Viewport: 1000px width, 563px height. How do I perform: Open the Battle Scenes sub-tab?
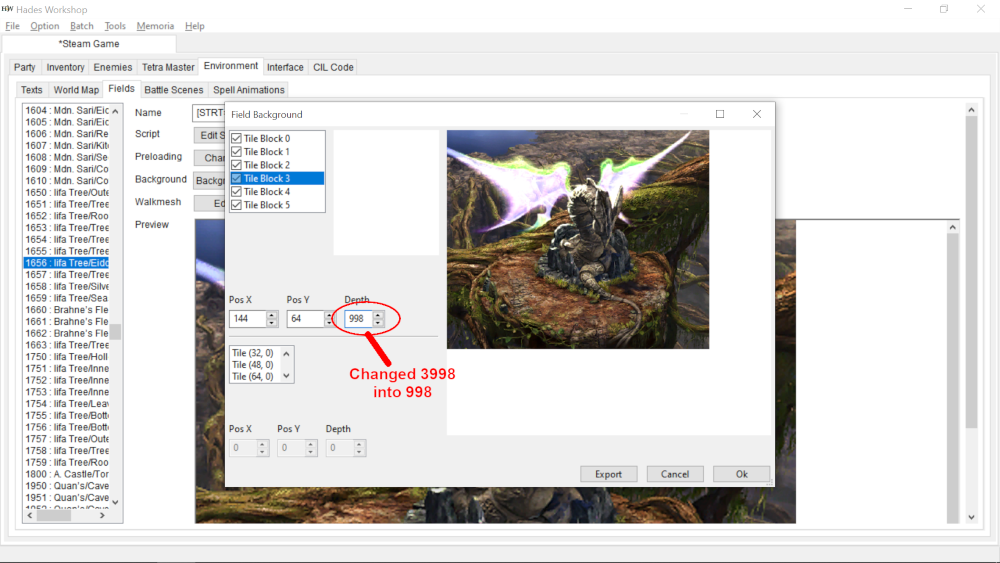coord(173,90)
